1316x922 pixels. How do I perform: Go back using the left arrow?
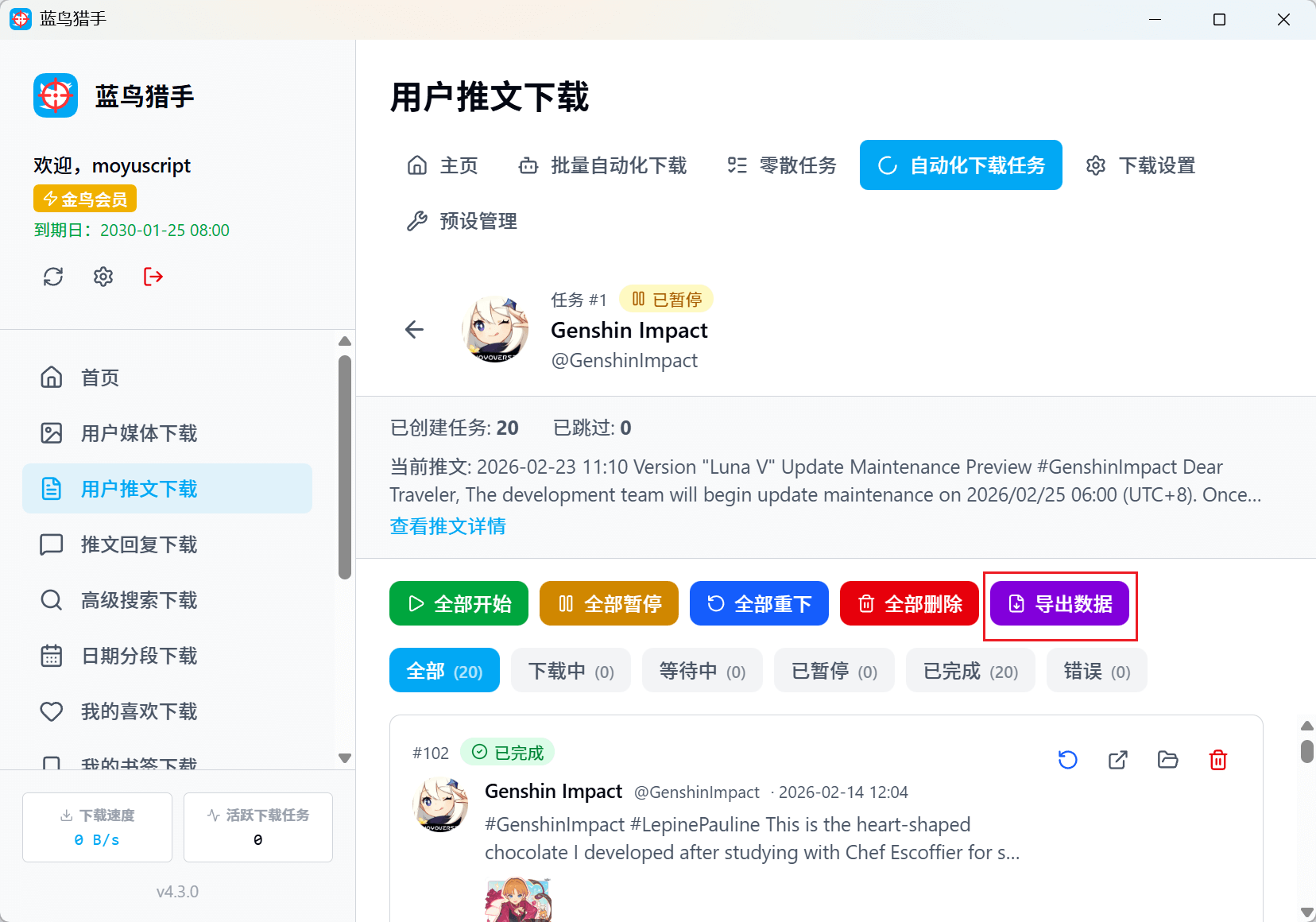click(414, 329)
